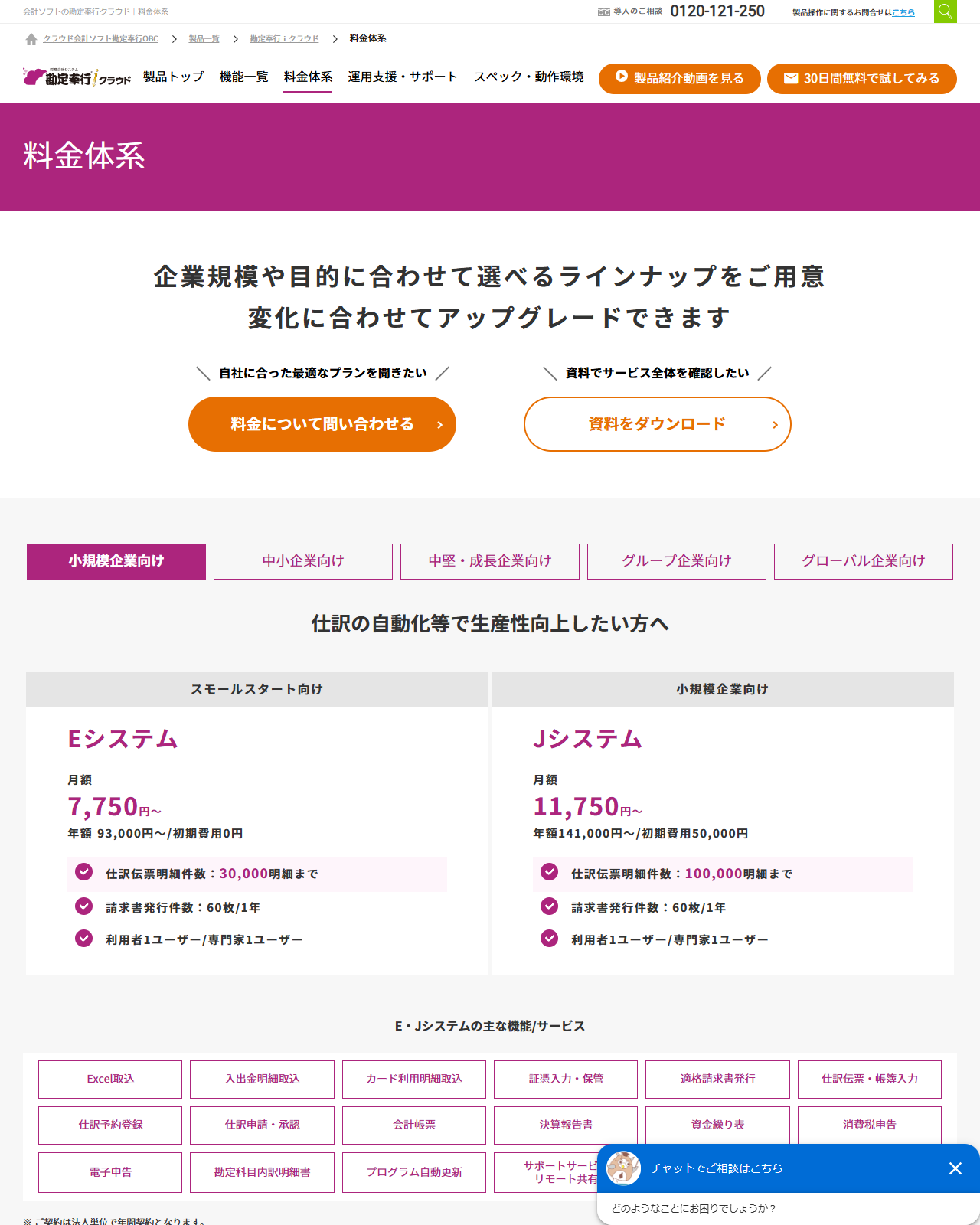Follow クラウド会計ソフト勘定奉行OBC breadcrumb link
The width and height of the screenshot is (980, 1225).
click(x=101, y=38)
